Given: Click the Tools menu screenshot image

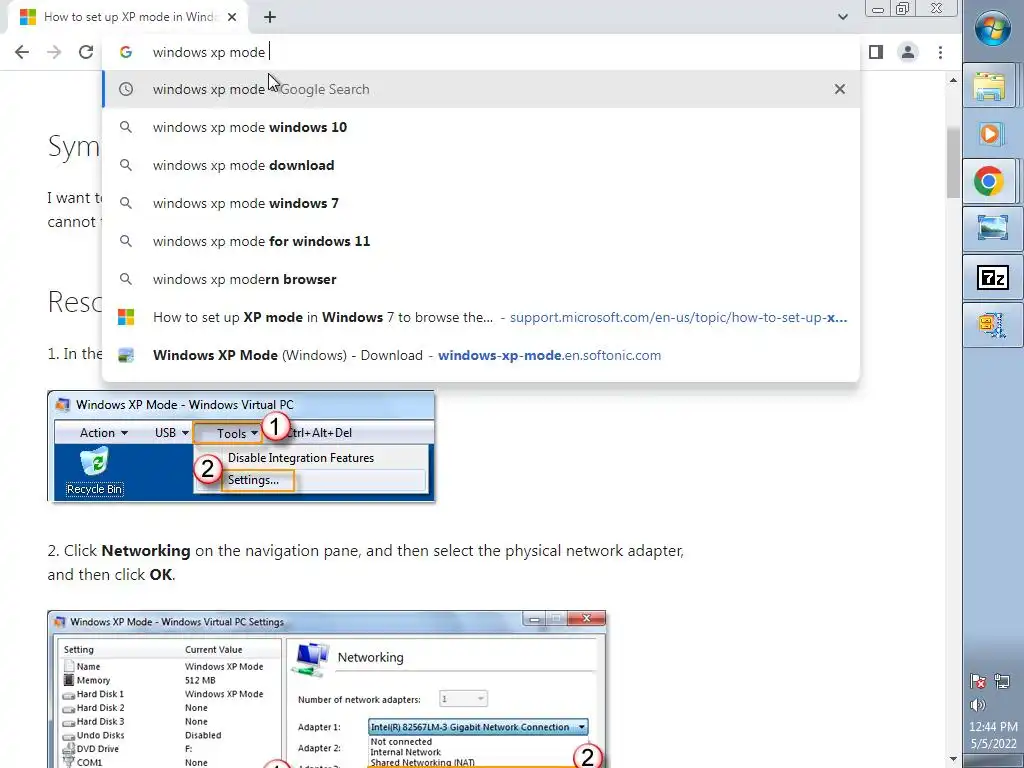Looking at the screenshot, I should (x=241, y=446).
